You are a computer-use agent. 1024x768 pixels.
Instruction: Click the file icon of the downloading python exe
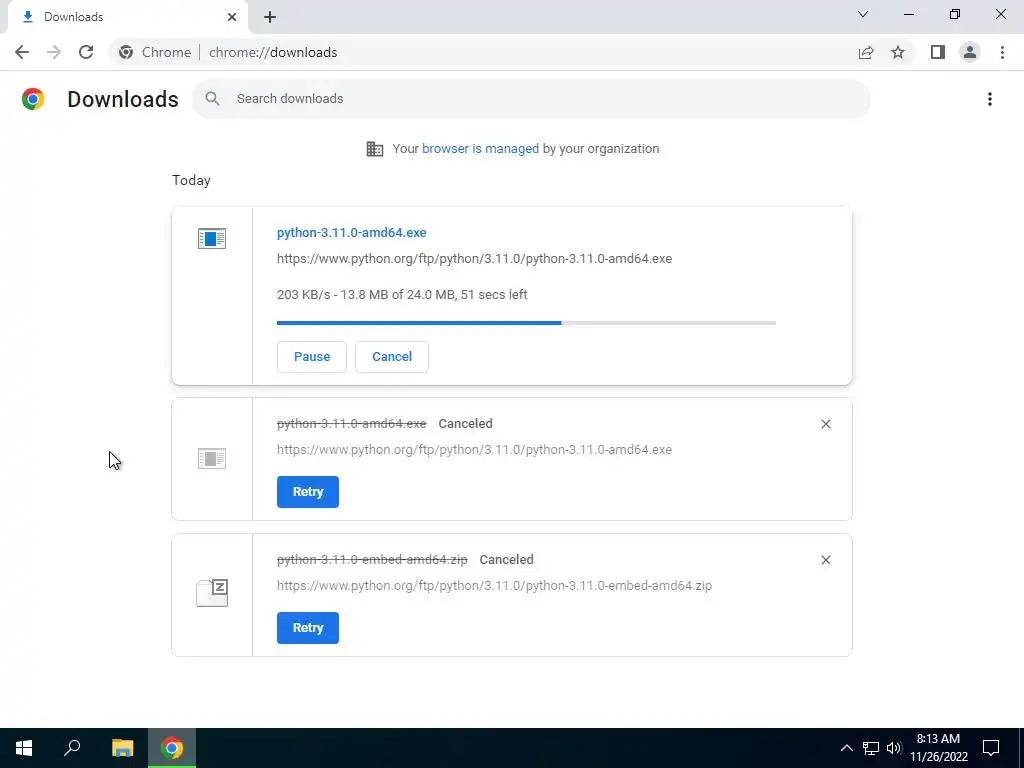(x=212, y=238)
